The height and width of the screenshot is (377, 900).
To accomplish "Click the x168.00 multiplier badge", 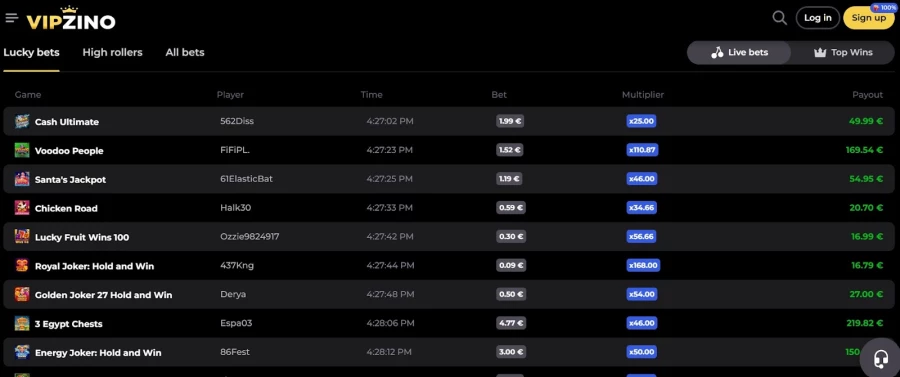I will click(x=643, y=265).
